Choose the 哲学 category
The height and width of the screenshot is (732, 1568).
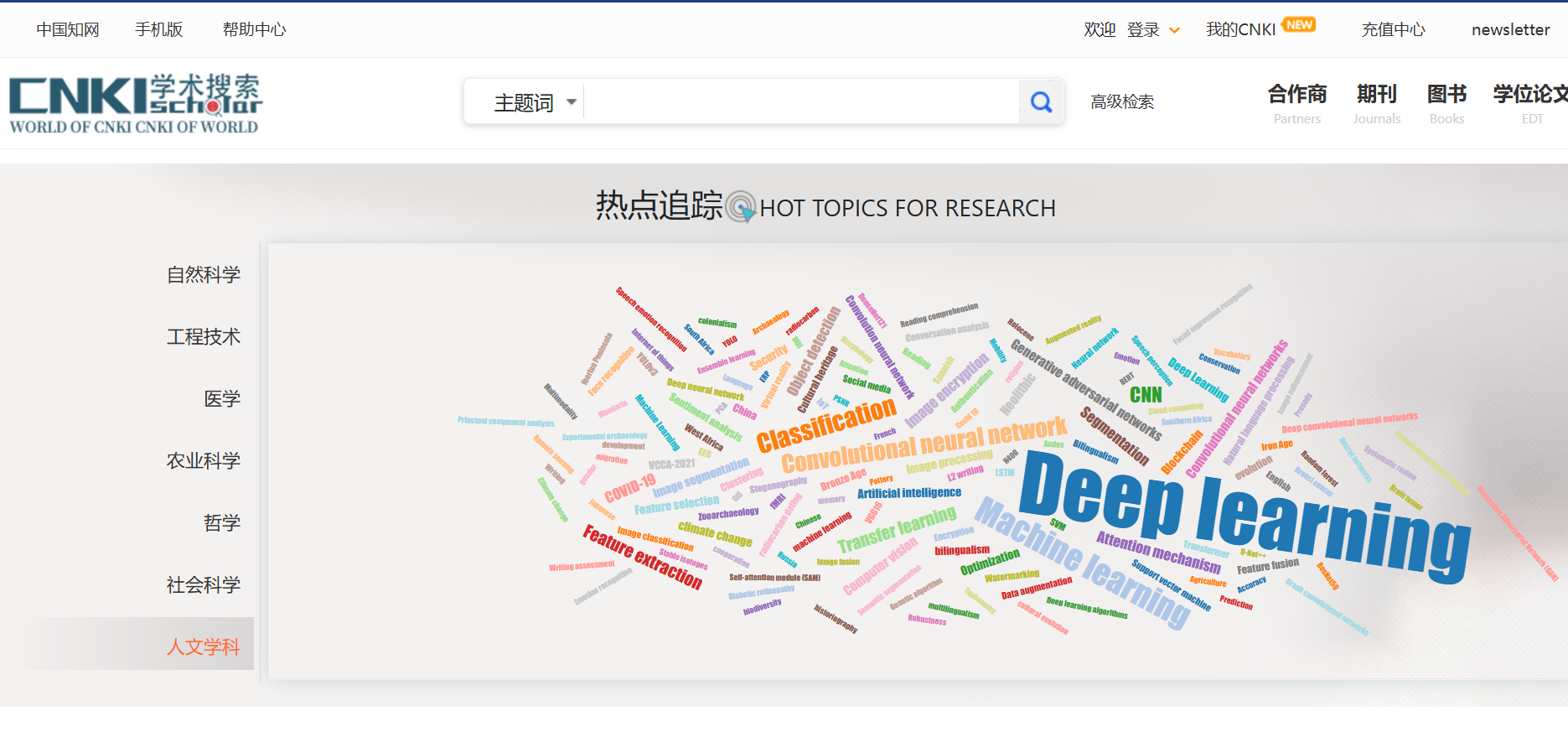coord(221,523)
